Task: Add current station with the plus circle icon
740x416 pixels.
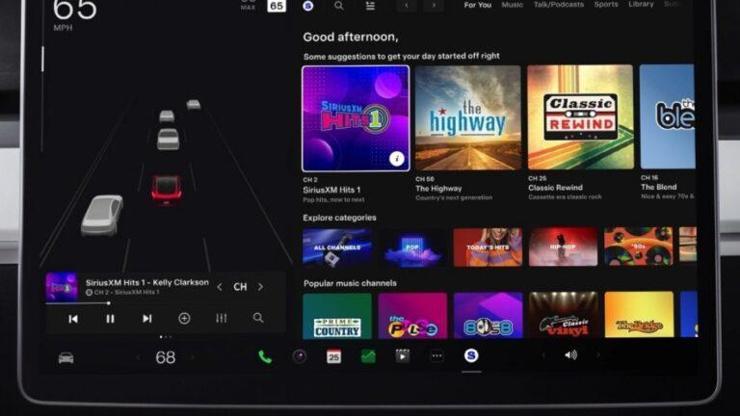Action: (184, 319)
